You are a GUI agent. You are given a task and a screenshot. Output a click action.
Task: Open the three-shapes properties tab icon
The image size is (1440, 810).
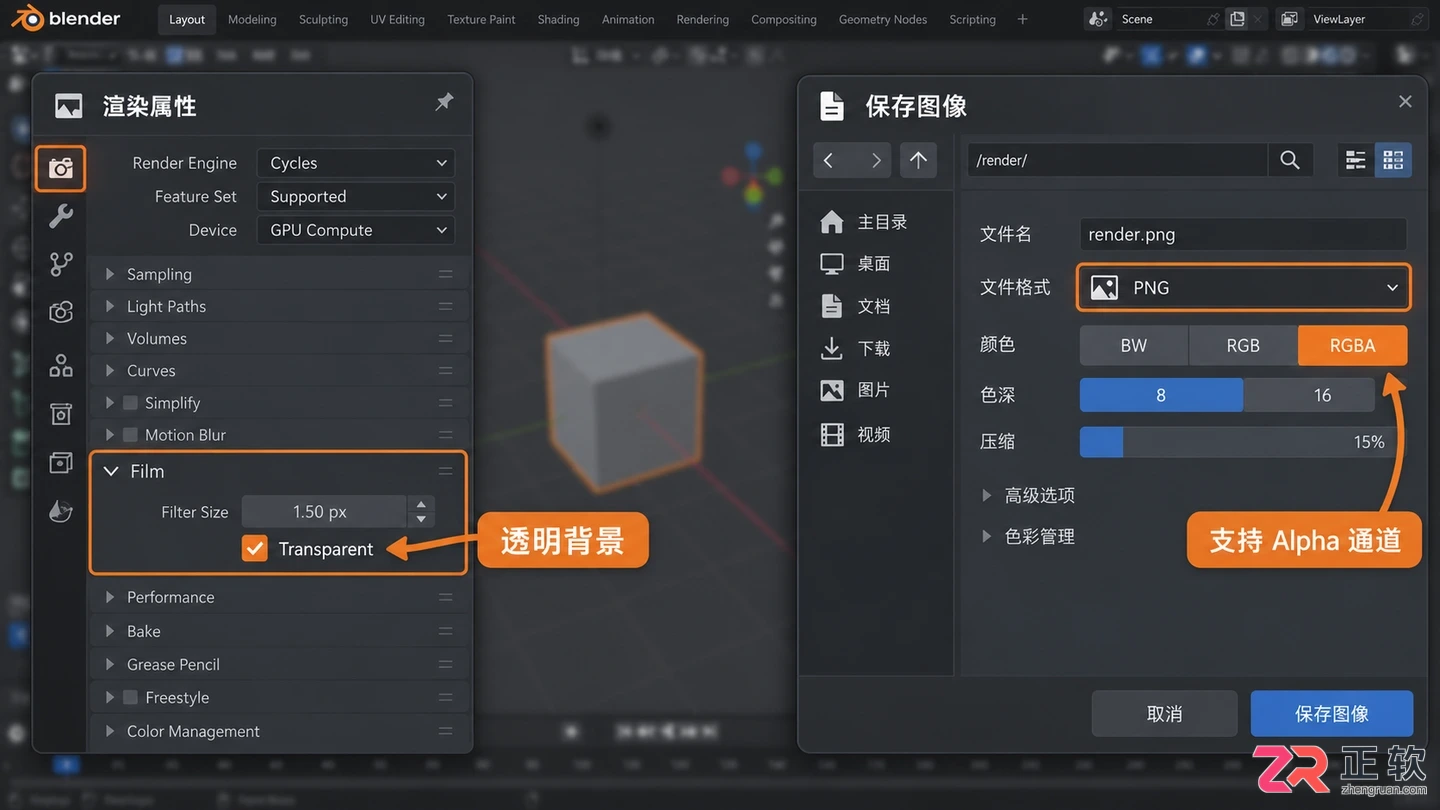click(61, 365)
